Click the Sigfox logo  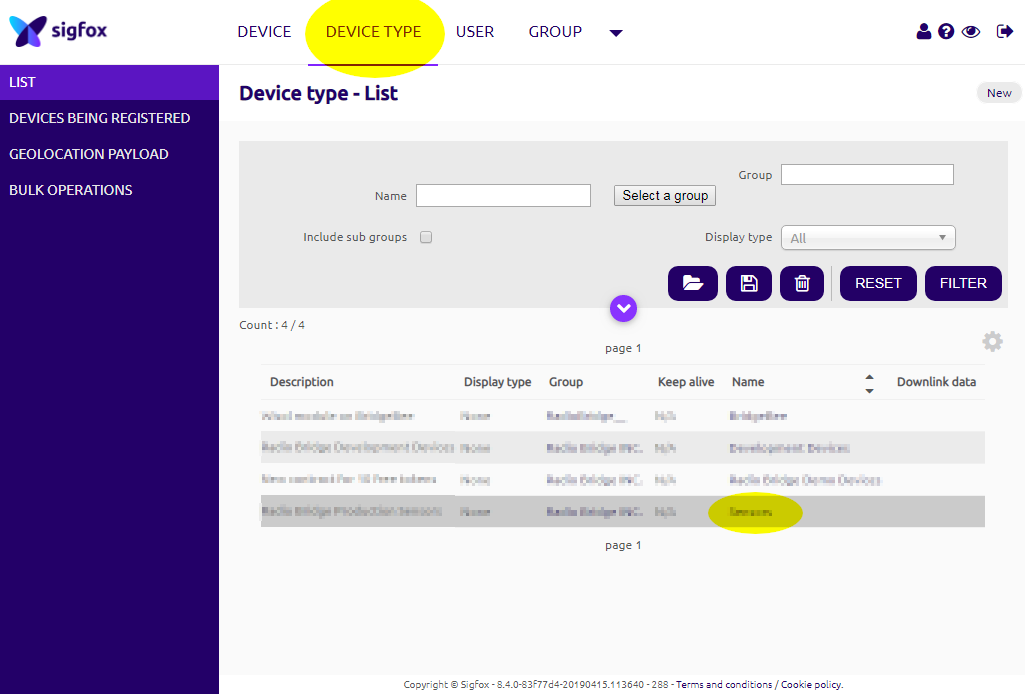coord(58,31)
